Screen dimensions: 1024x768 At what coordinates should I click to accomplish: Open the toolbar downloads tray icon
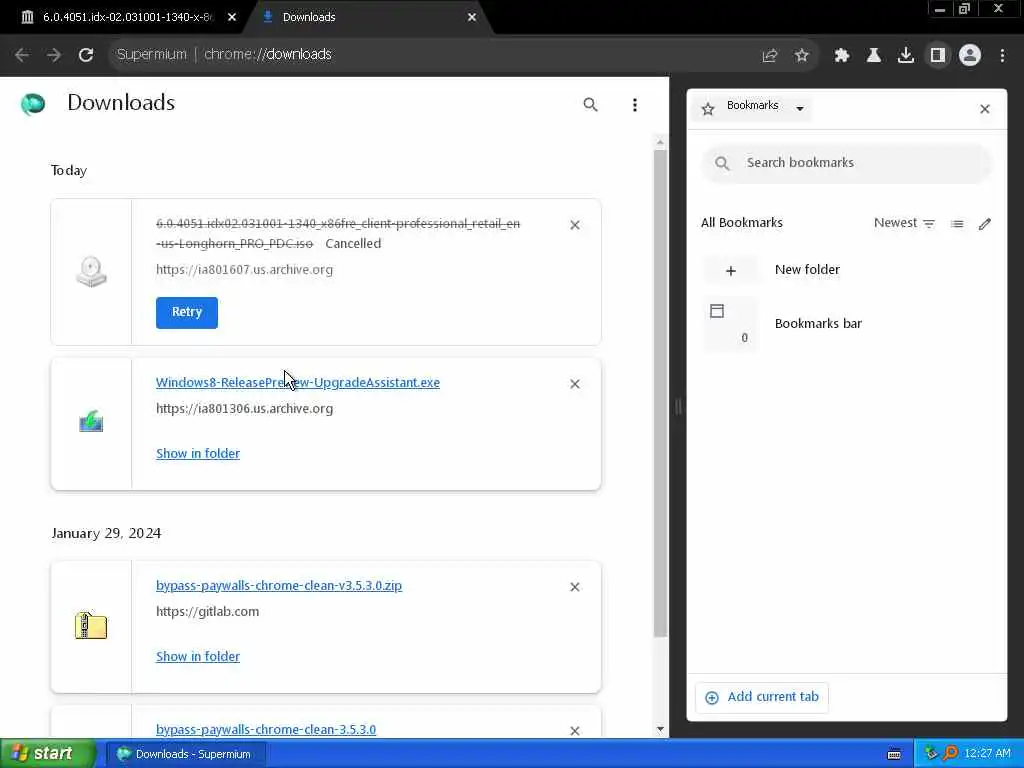(905, 56)
